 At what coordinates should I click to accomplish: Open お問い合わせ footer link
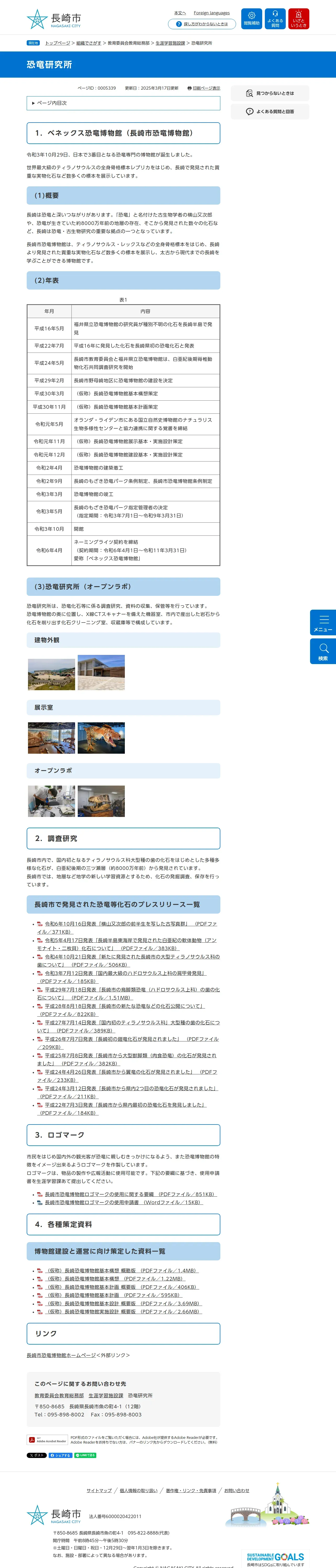[237, 1491]
